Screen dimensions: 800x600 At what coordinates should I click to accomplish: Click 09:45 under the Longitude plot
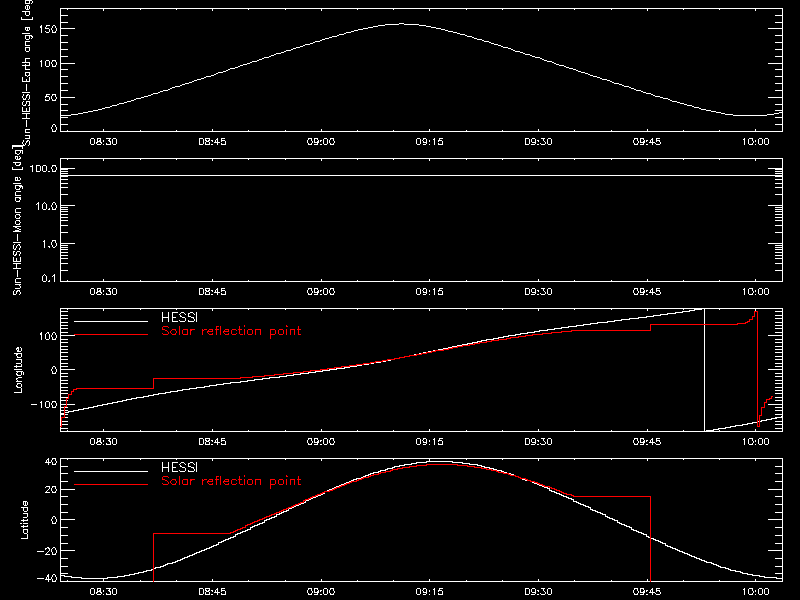[647, 441]
